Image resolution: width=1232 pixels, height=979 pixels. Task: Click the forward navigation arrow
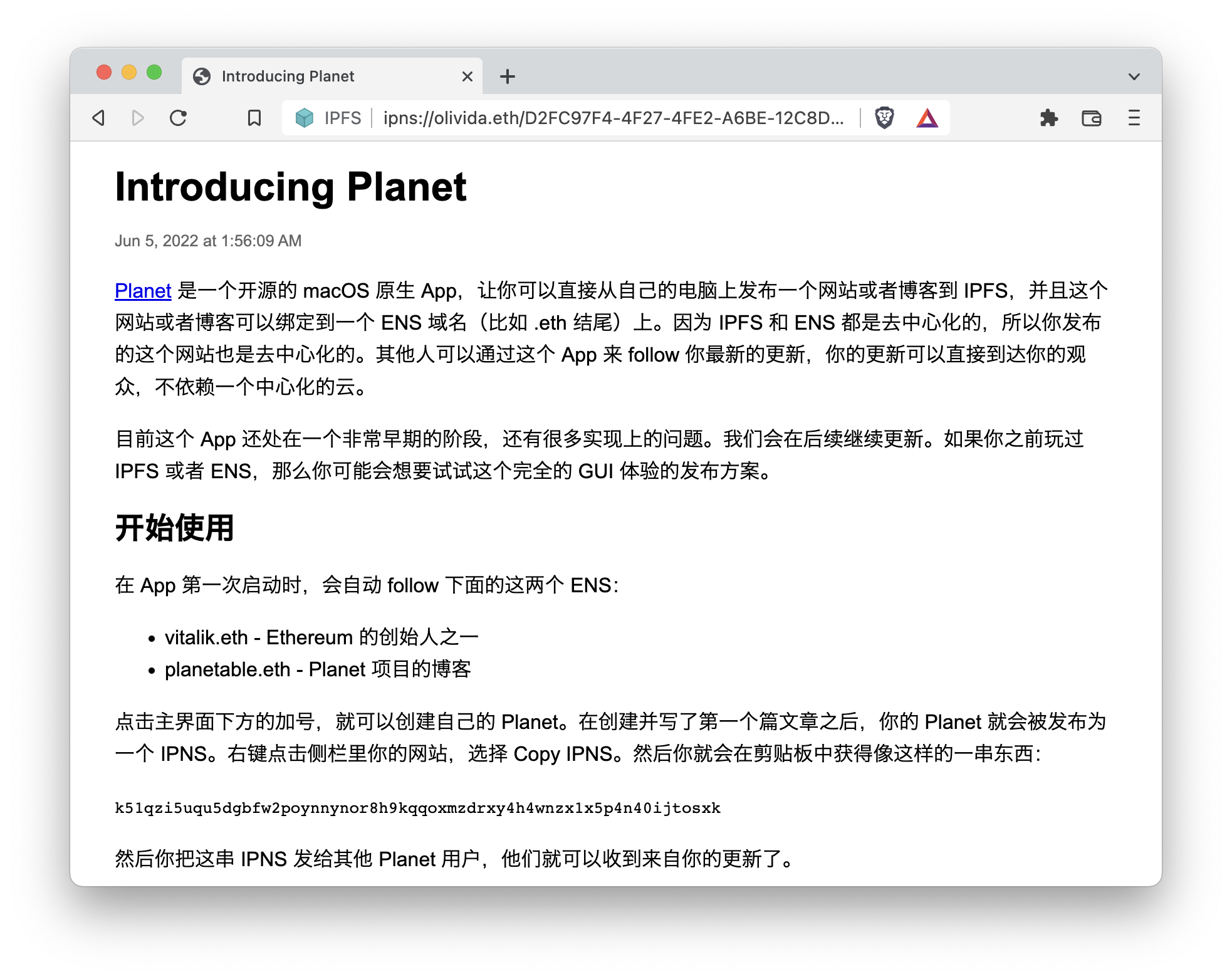(138, 118)
